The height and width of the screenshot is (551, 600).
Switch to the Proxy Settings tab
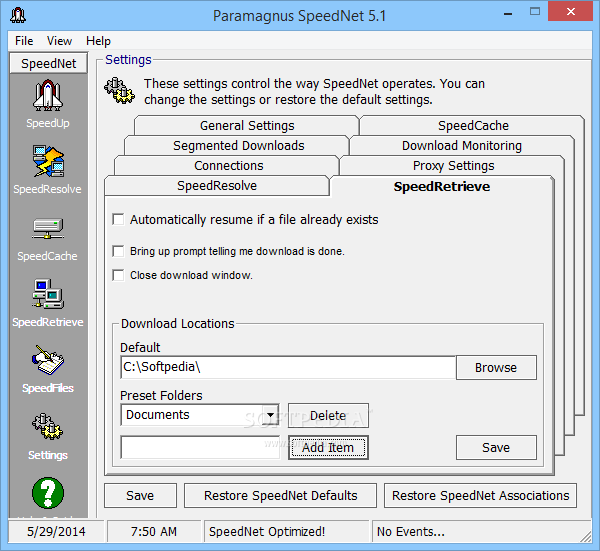pyautogui.click(x=453, y=165)
